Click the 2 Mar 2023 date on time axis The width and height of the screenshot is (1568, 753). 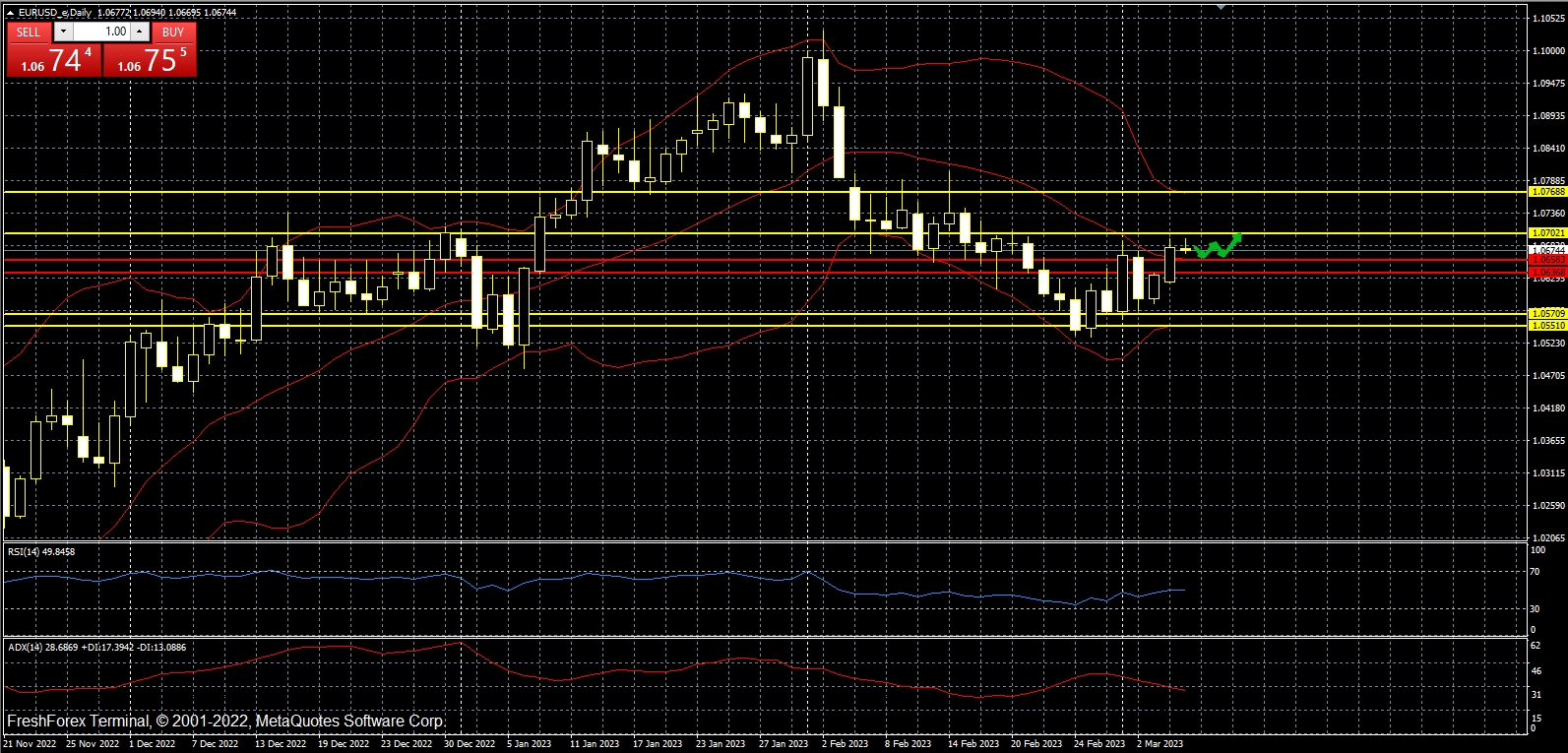[x=1160, y=744]
